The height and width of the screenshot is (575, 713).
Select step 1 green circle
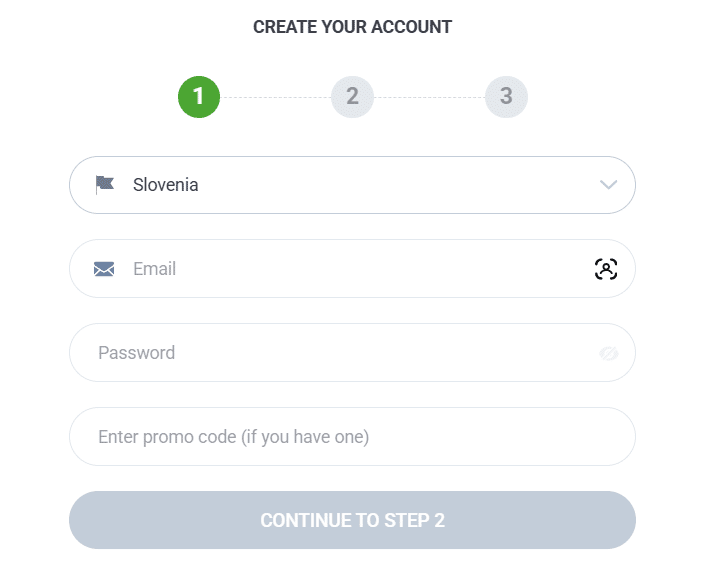click(199, 97)
